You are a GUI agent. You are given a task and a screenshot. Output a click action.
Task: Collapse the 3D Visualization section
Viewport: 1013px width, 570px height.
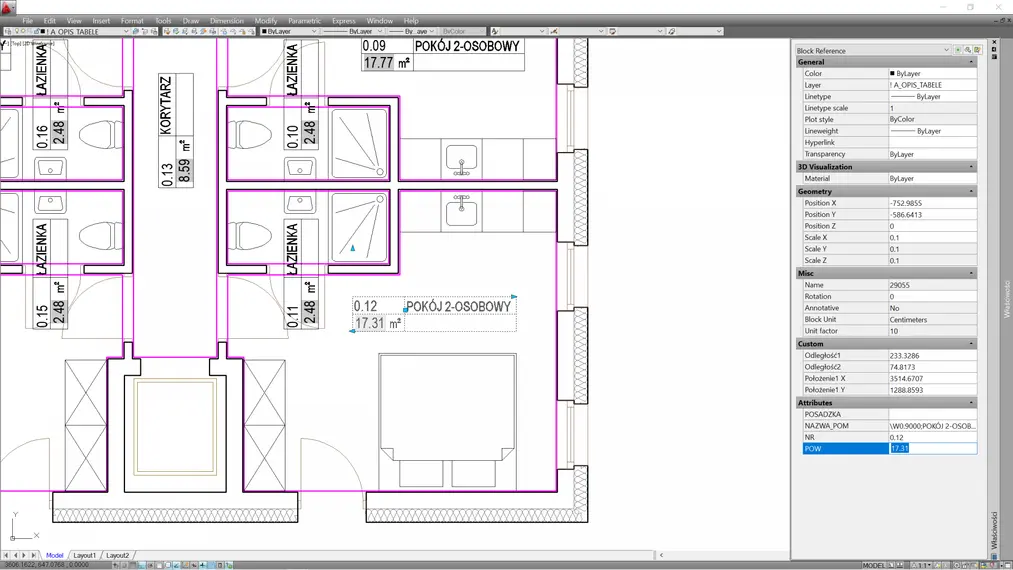971,167
